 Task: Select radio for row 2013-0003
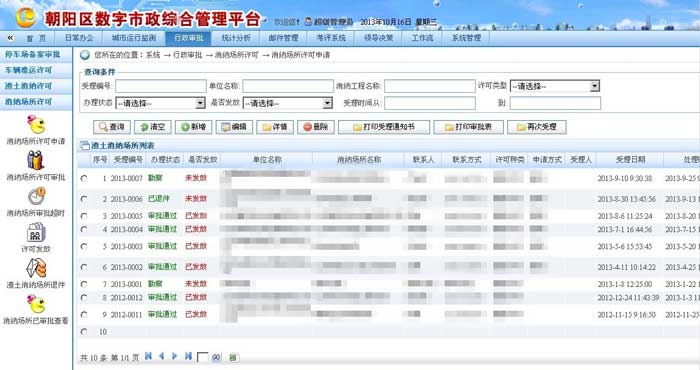click(x=84, y=246)
